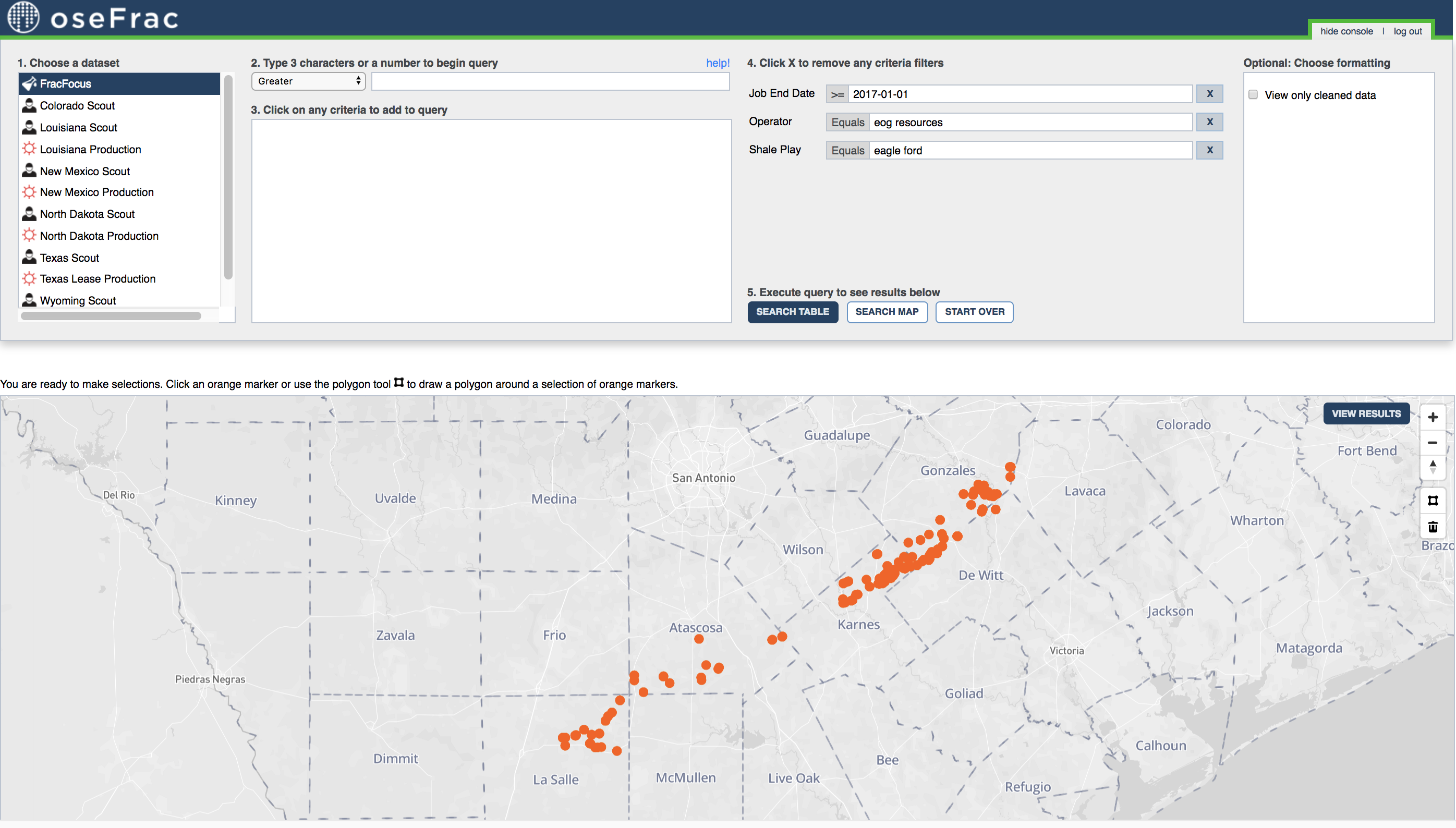This screenshot has height=828, width=1456.
Task: Open the Greater comparison dropdown
Action: click(x=308, y=81)
